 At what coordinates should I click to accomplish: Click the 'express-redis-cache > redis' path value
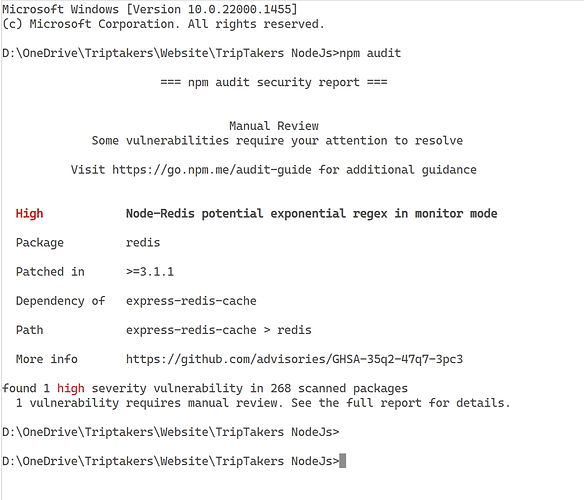click(x=219, y=330)
